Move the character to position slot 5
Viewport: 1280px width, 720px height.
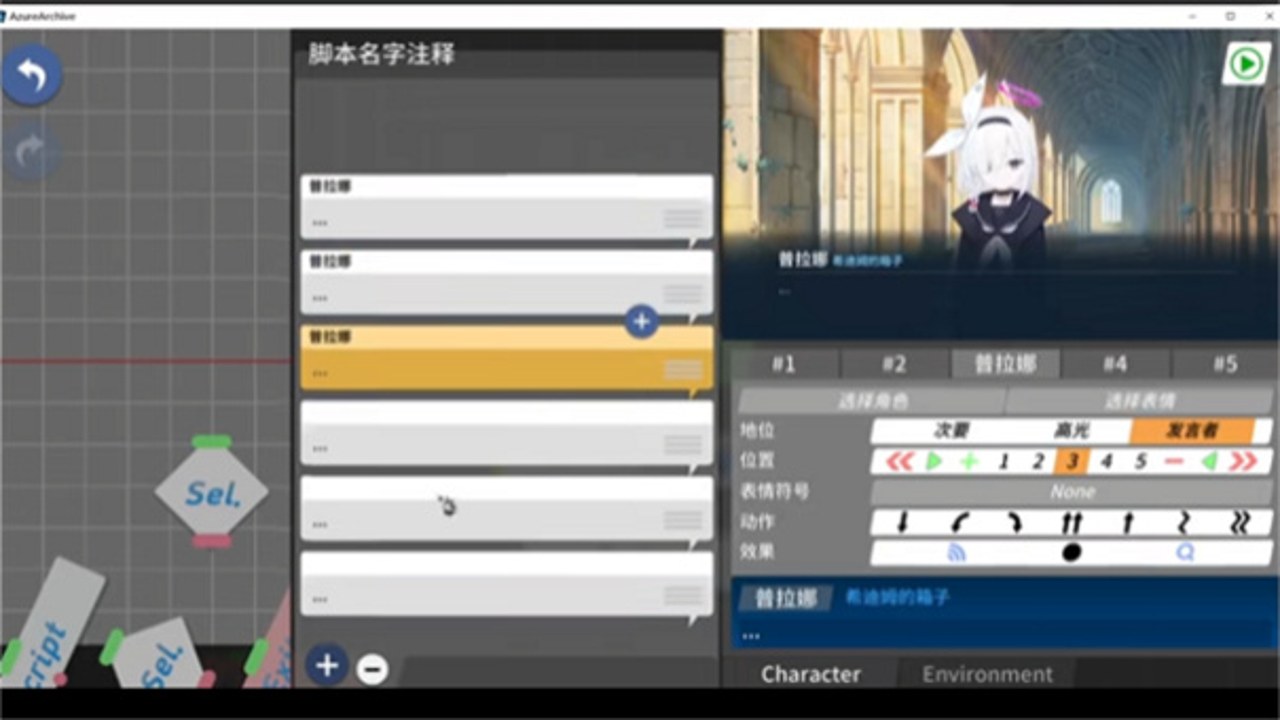[1140, 462]
